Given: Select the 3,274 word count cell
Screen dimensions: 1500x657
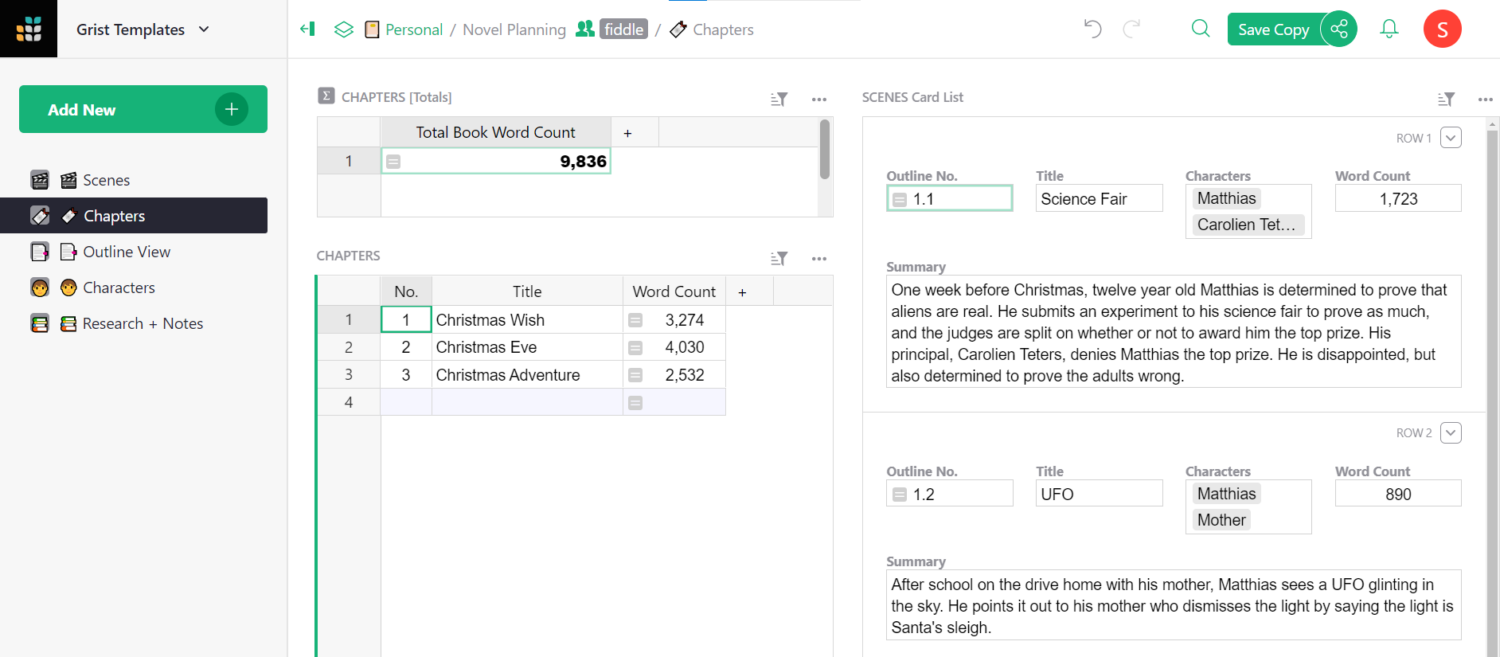Looking at the screenshot, I should 674,320.
